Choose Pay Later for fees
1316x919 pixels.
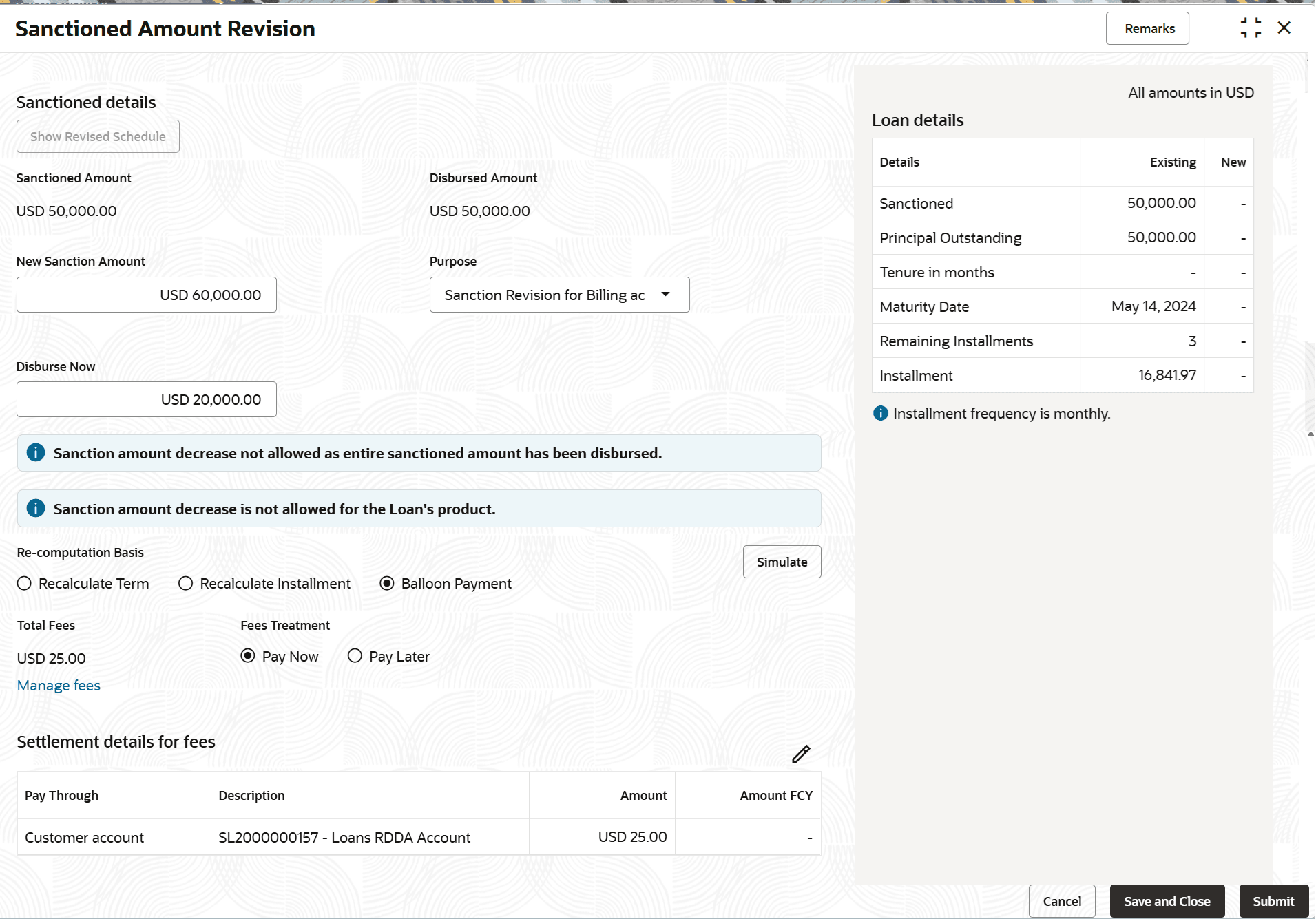pos(355,656)
